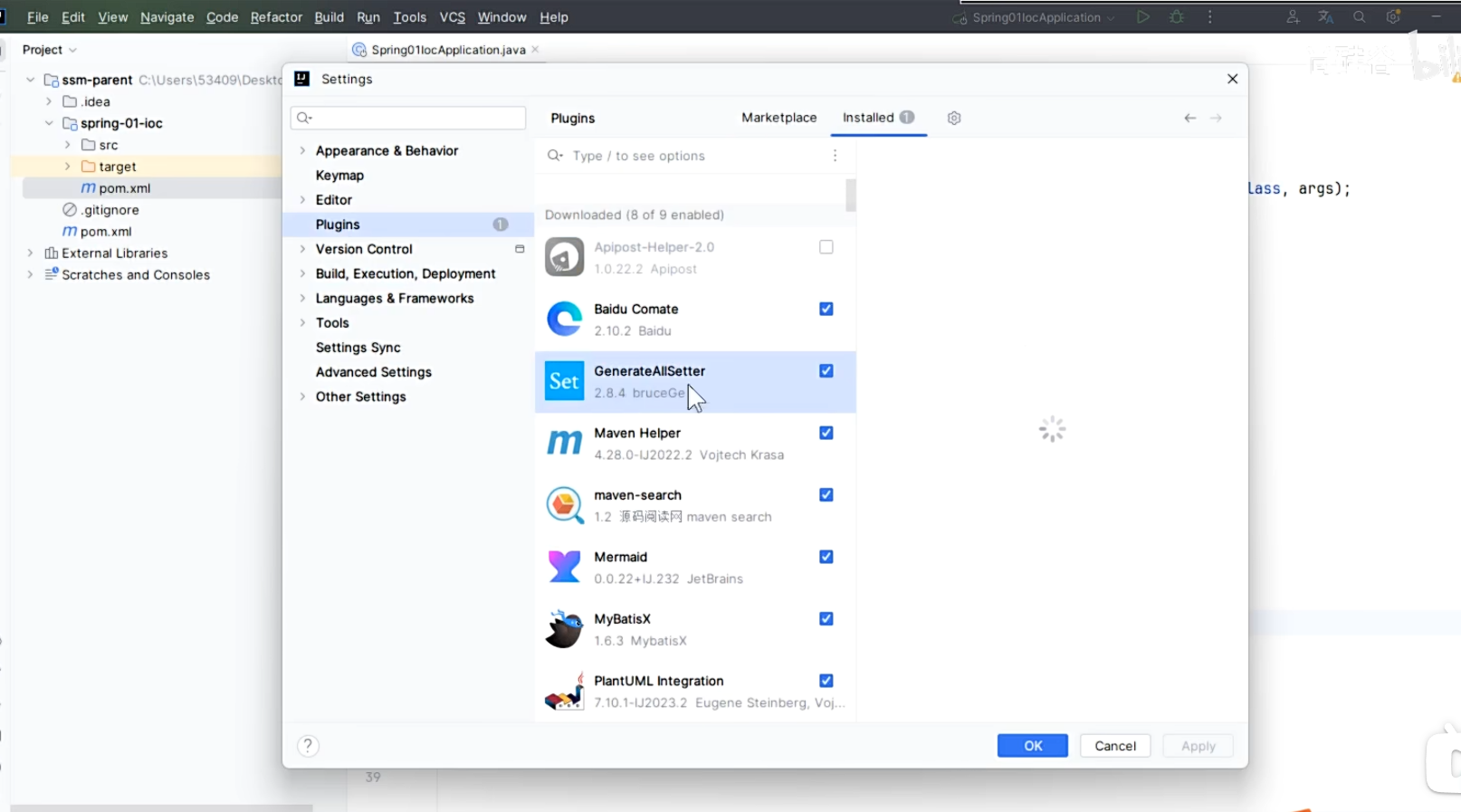The image size is (1461, 812).
Task: Select the GenerateAllSetter plugin icon
Action: (564, 381)
